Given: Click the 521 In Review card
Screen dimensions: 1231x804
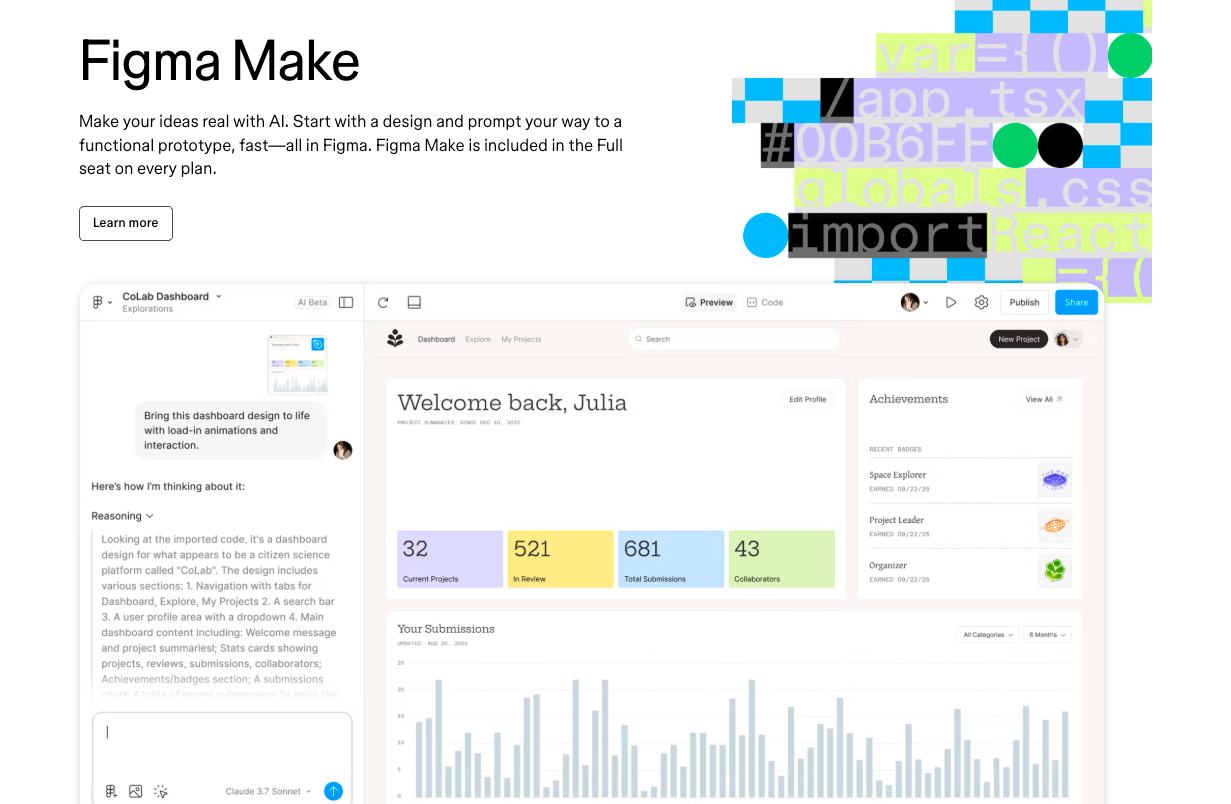Looking at the screenshot, I should pos(560,559).
